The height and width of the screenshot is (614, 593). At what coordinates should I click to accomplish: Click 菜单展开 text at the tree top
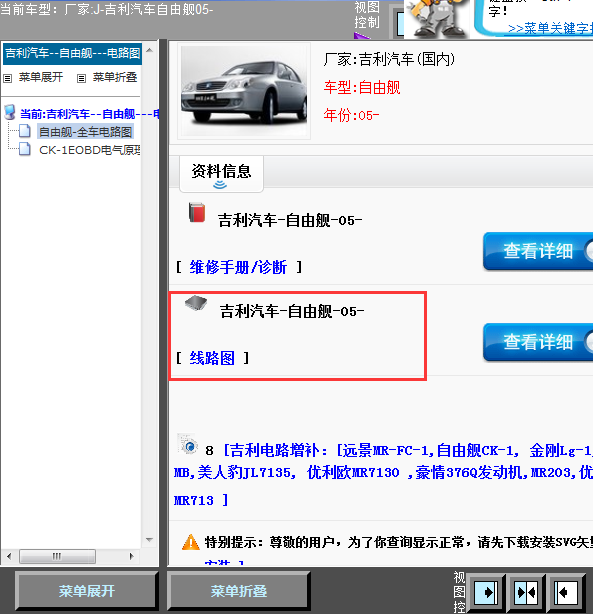pyautogui.click(x=41, y=77)
